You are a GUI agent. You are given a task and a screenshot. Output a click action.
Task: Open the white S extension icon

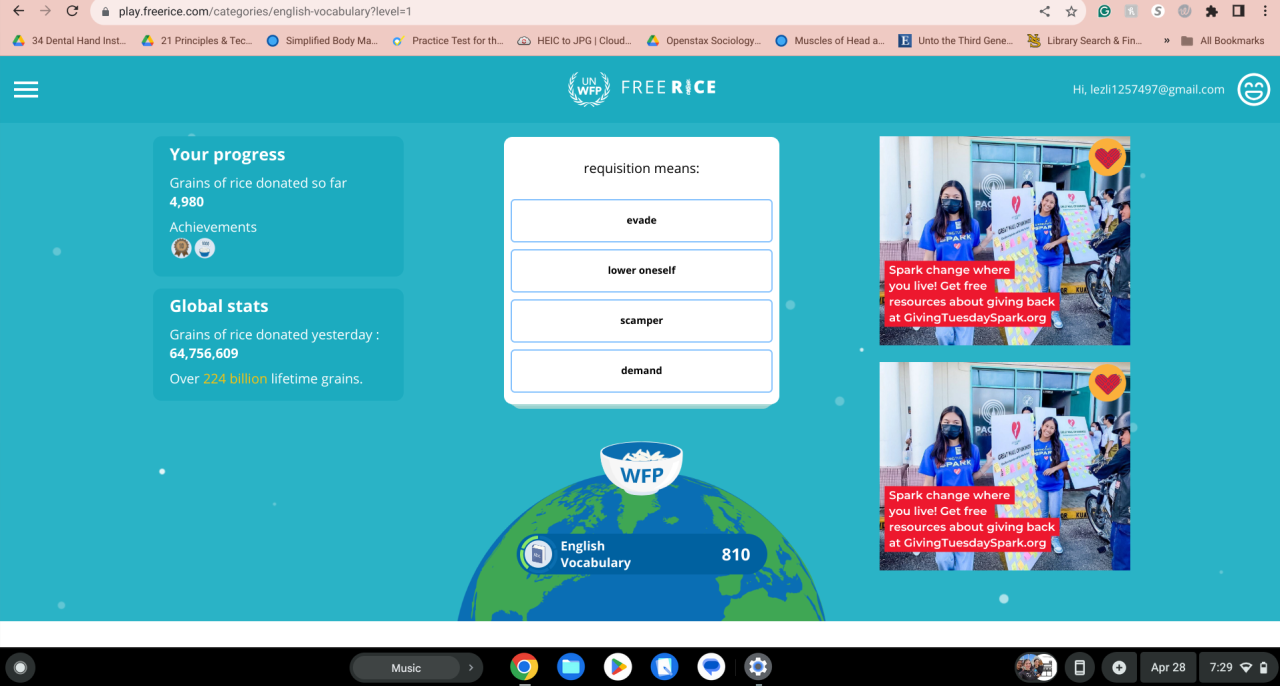click(x=1158, y=12)
